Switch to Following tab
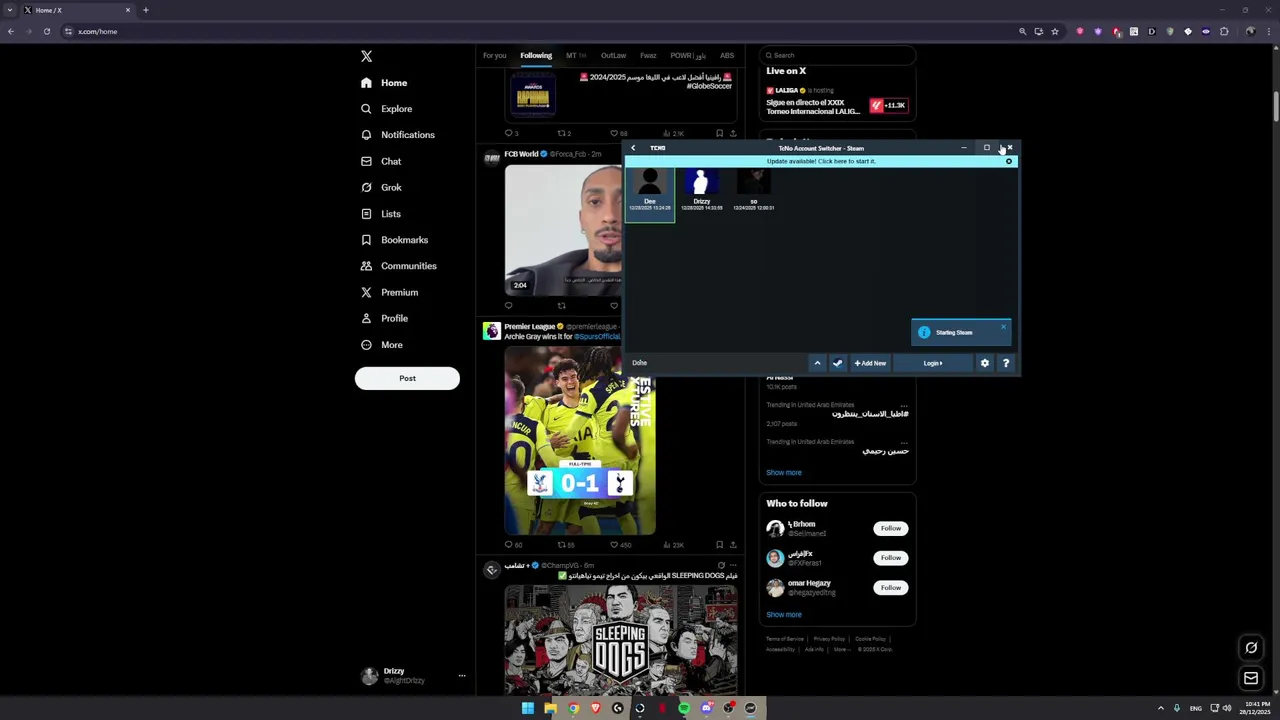Screen dimensions: 1280x720 click(x=536, y=55)
